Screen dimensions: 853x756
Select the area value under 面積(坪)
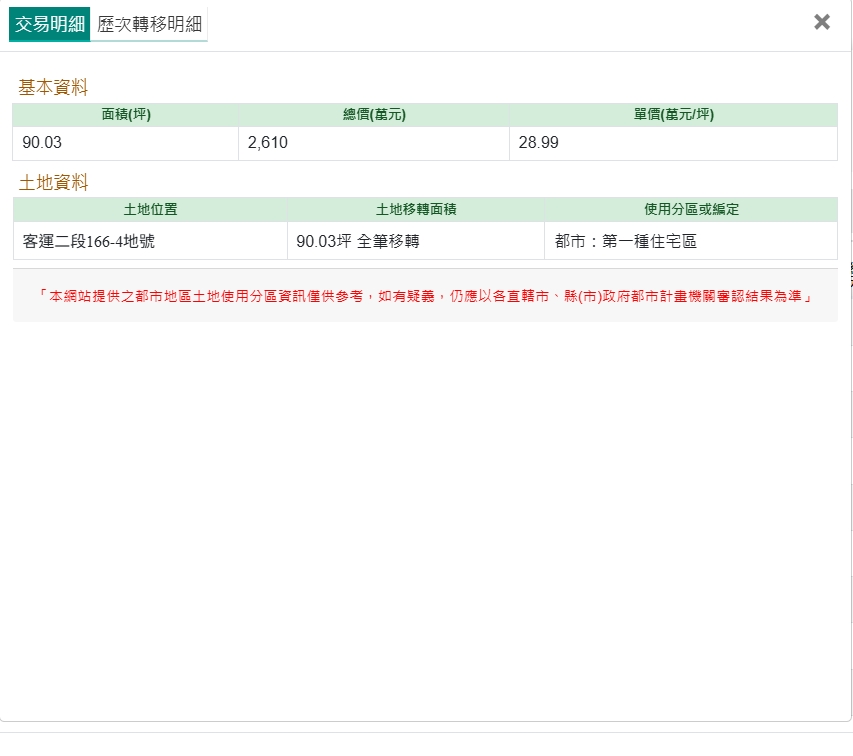click(42, 143)
